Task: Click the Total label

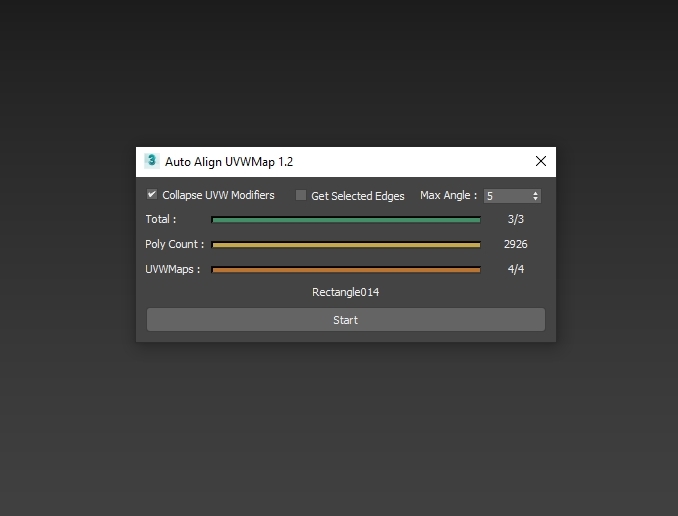Action: [160, 219]
